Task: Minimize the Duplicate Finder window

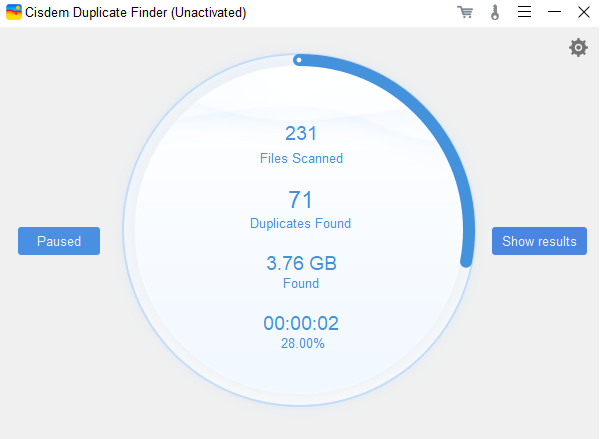Action: pos(554,13)
